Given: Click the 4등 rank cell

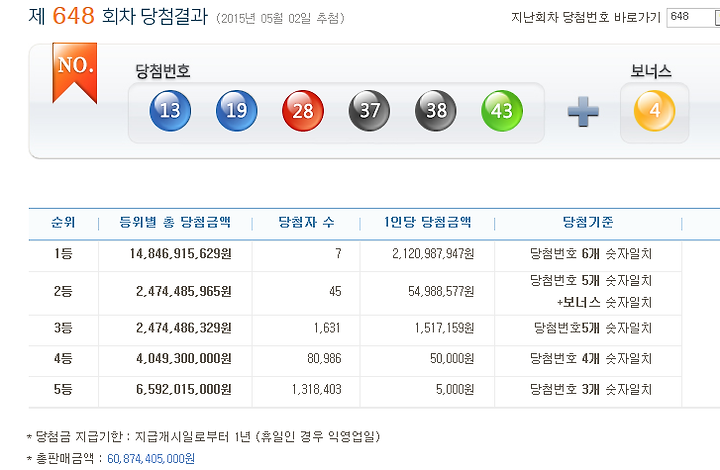Looking at the screenshot, I should coord(63,358).
